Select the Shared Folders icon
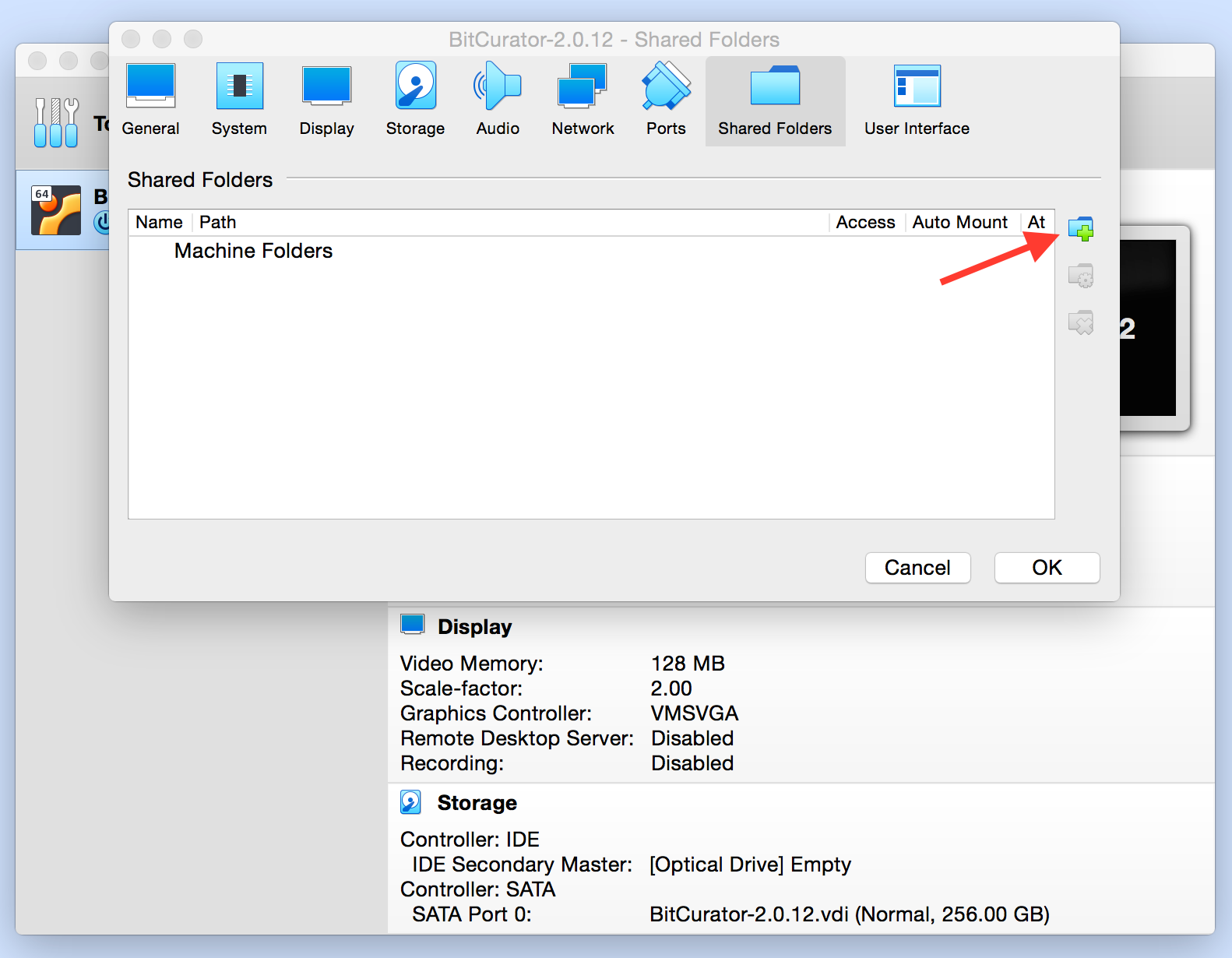The width and height of the screenshot is (1232, 958). tap(775, 86)
